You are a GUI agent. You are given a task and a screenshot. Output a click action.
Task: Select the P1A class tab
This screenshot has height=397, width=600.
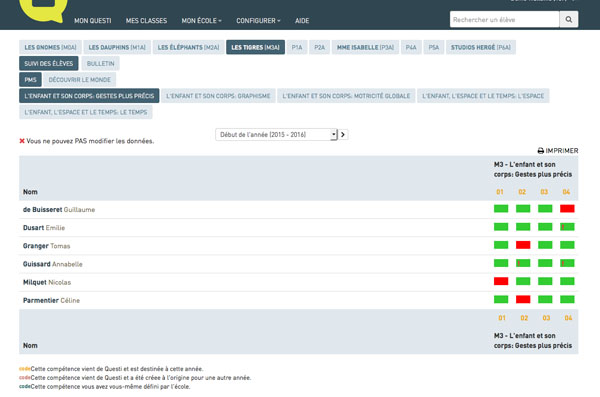point(297,47)
